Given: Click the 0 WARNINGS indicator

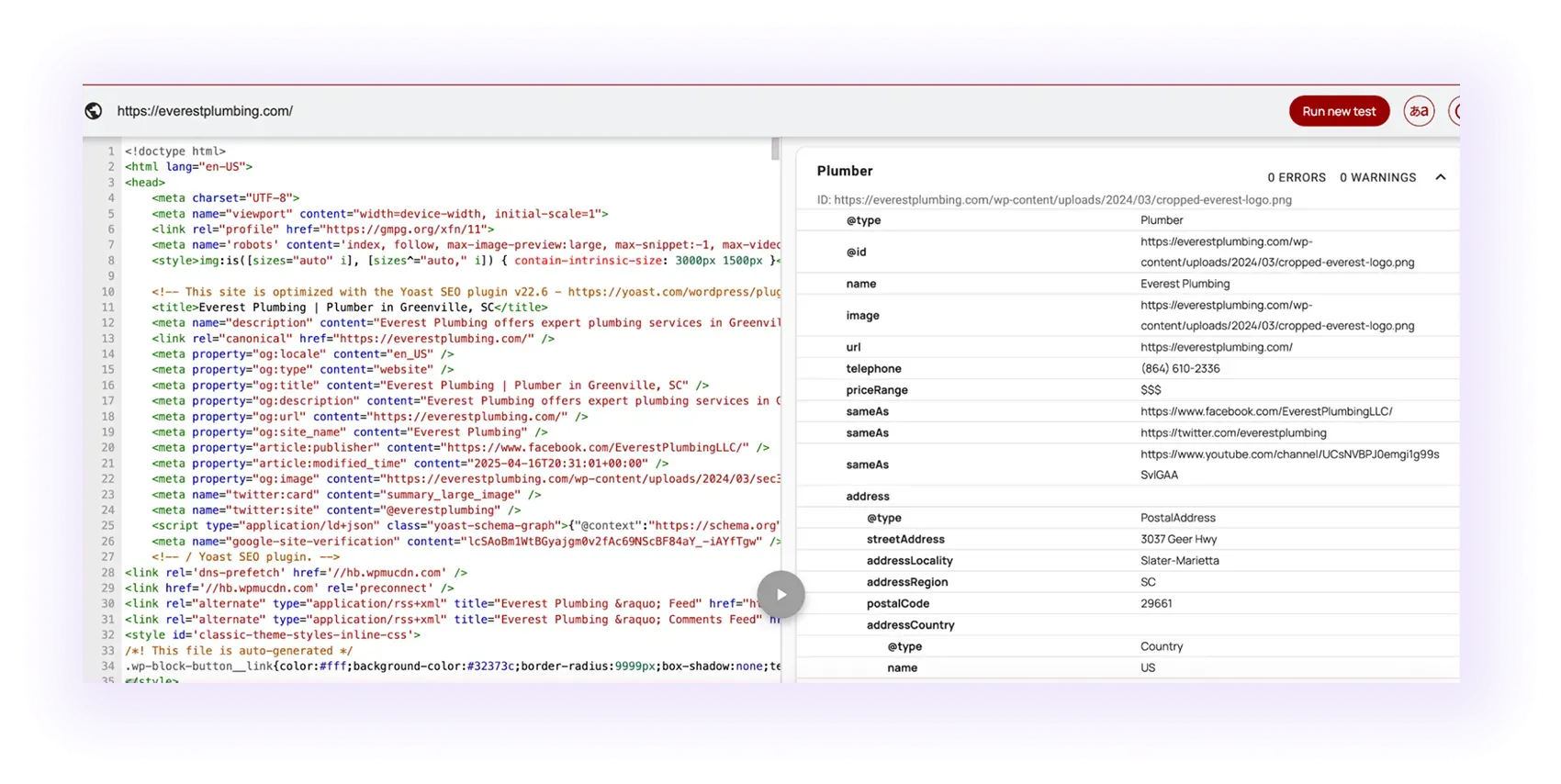Looking at the screenshot, I should point(1377,177).
